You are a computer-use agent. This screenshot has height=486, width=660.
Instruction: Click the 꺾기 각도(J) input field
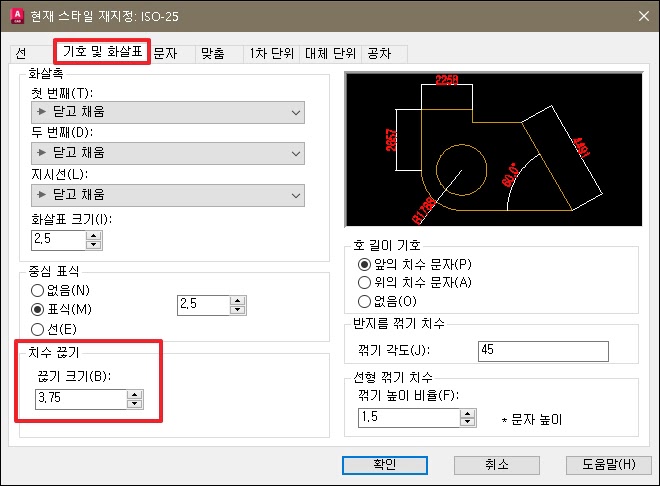pyautogui.click(x=543, y=351)
